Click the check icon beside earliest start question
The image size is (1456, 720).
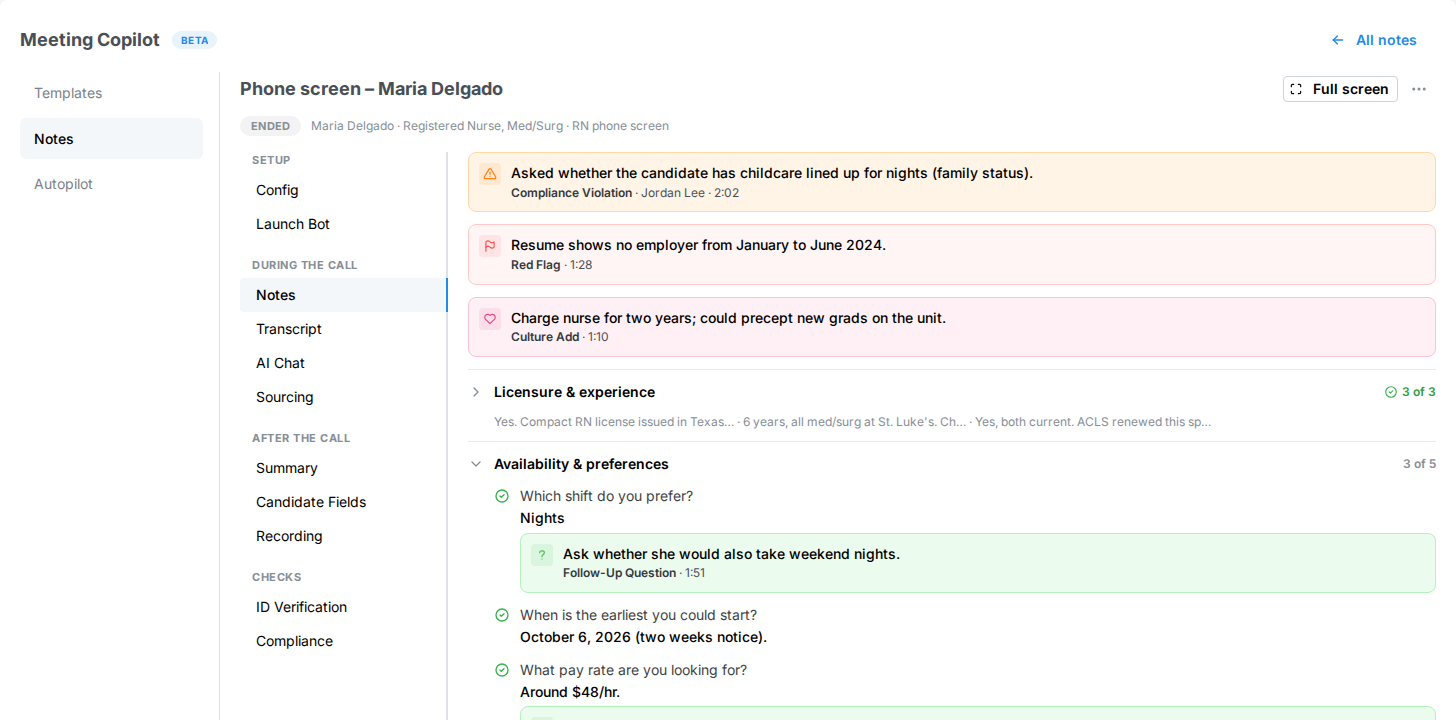(502, 615)
